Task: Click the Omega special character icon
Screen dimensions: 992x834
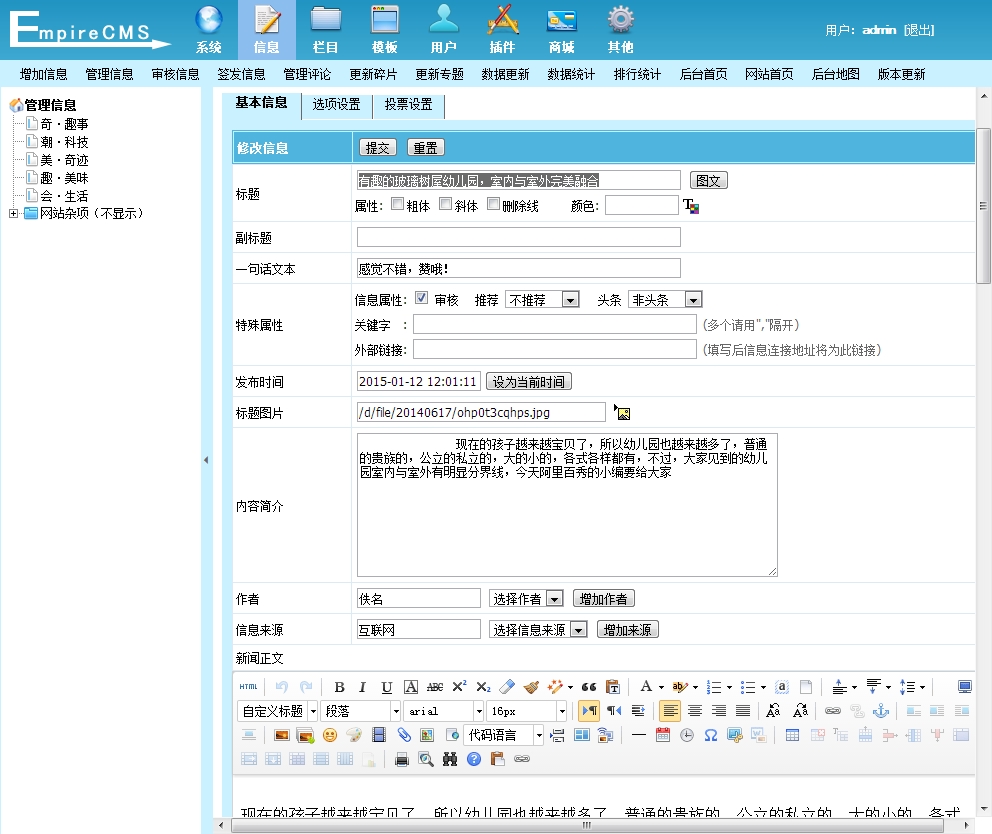Action: coord(711,735)
